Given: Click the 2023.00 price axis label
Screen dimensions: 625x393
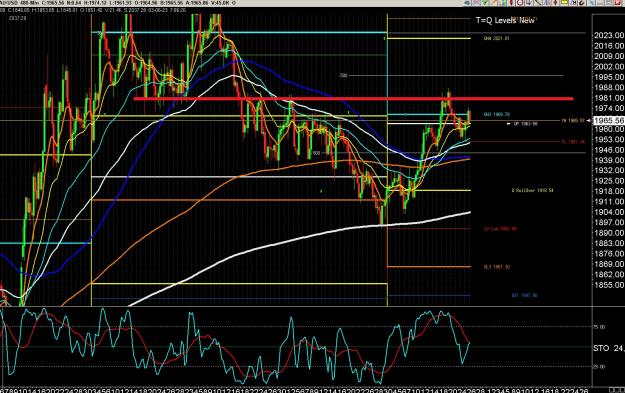Looking at the screenshot, I should tap(609, 35).
